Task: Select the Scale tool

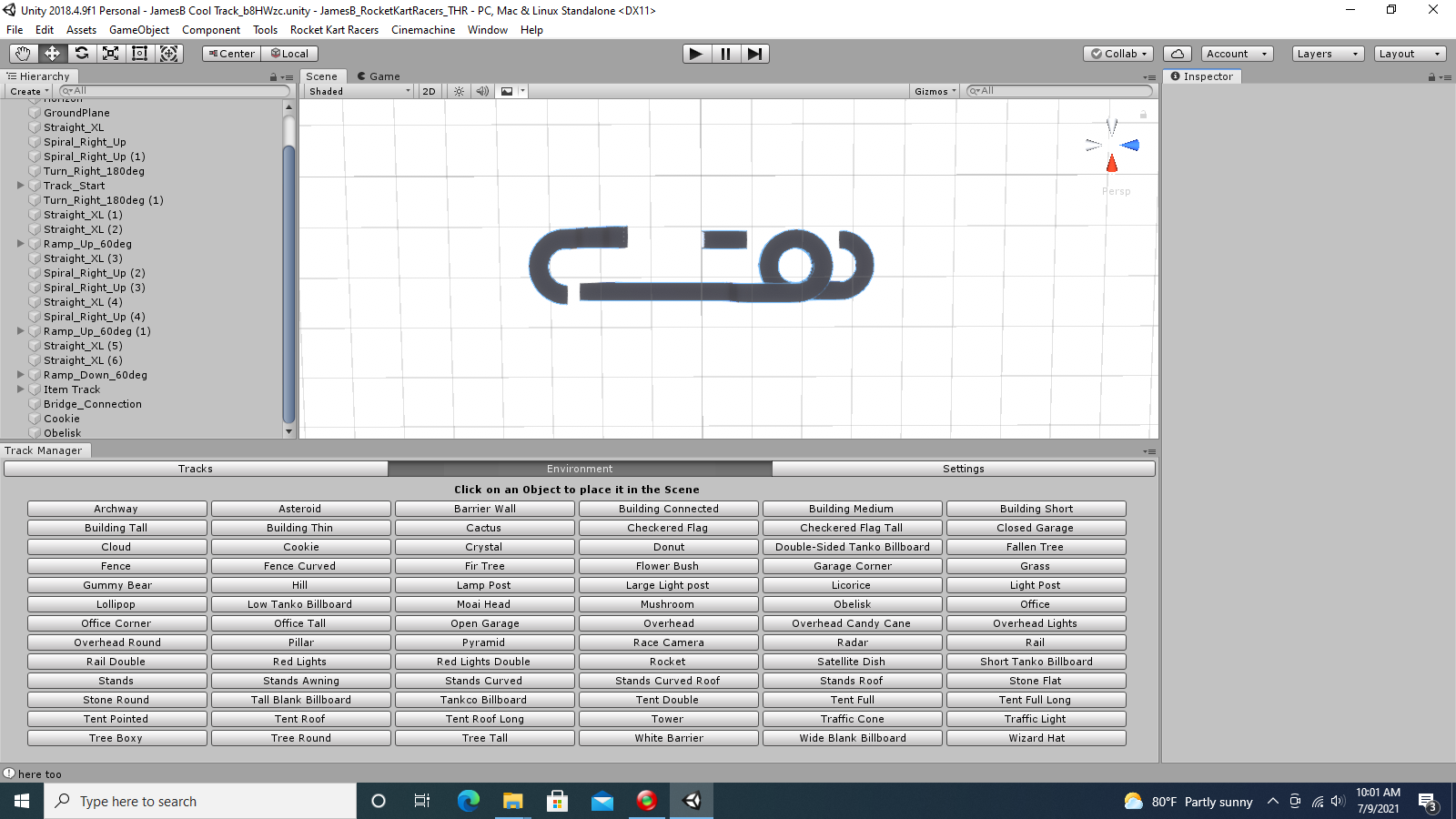Action: (110, 54)
